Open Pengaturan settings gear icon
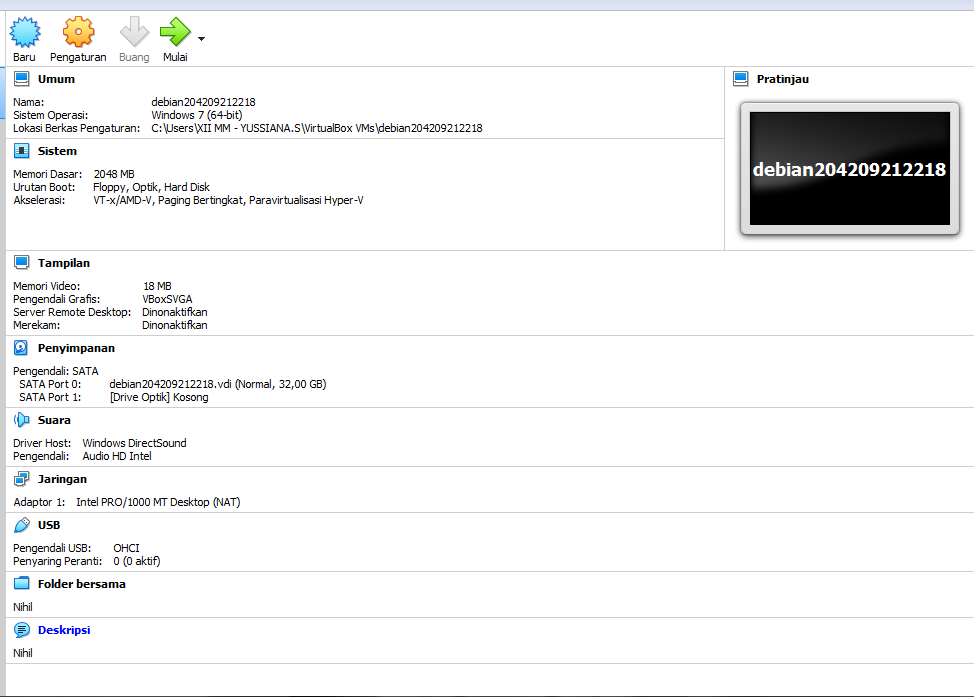974x697 pixels. click(78, 32)
